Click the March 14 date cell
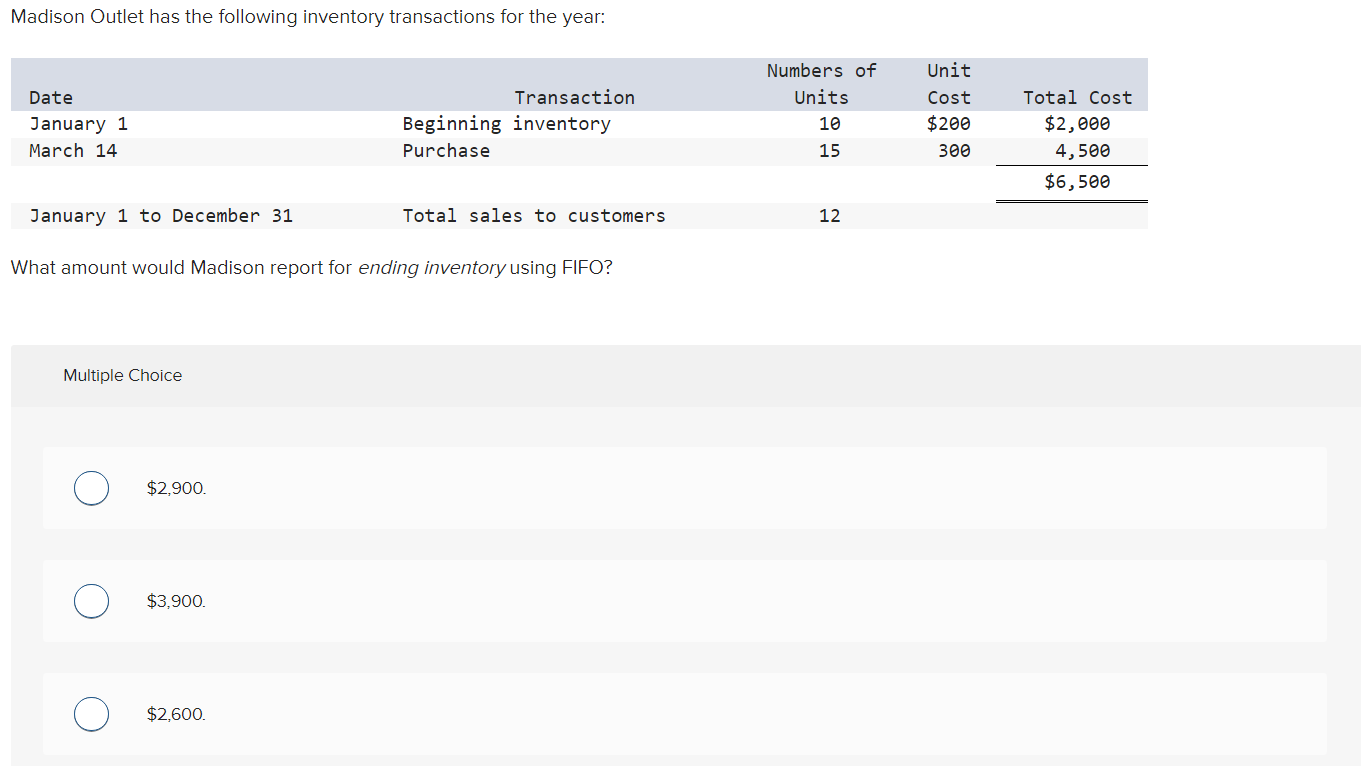This screenshot has height=766, width=1361. (73, 151)
